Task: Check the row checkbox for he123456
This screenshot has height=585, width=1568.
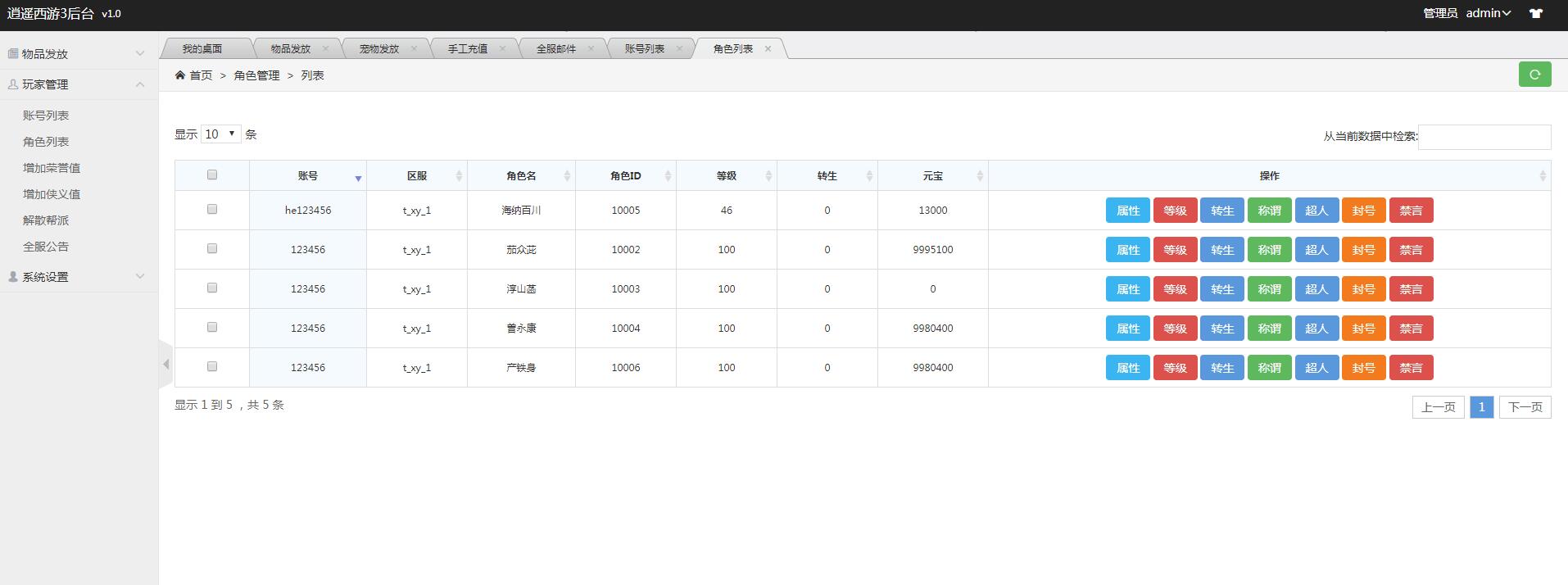Action: (x=212, y=209)
